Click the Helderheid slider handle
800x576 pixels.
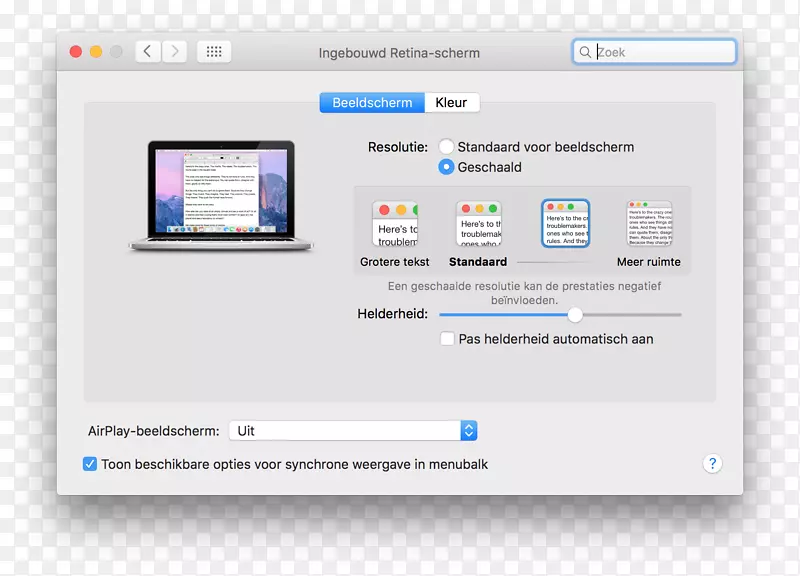tap(575, 315)
